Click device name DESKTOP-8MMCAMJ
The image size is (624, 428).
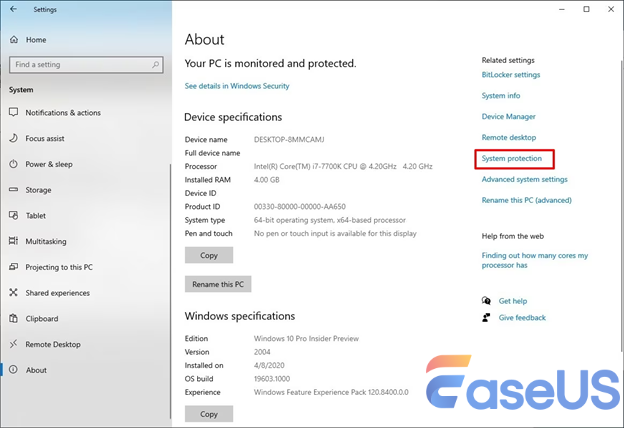click(289, 140)
